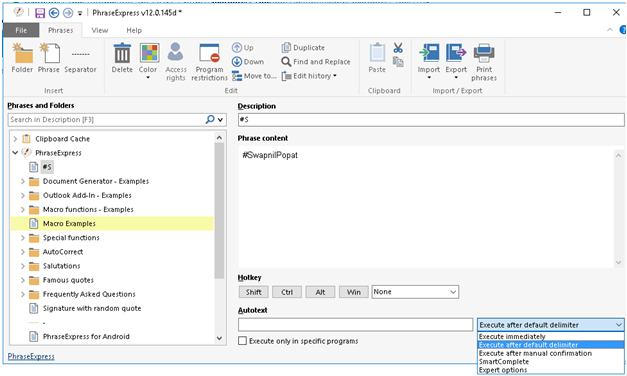Choose Expert options in the list
The height and width of the screenshot is (376, 627).
[x=551, y=370]
